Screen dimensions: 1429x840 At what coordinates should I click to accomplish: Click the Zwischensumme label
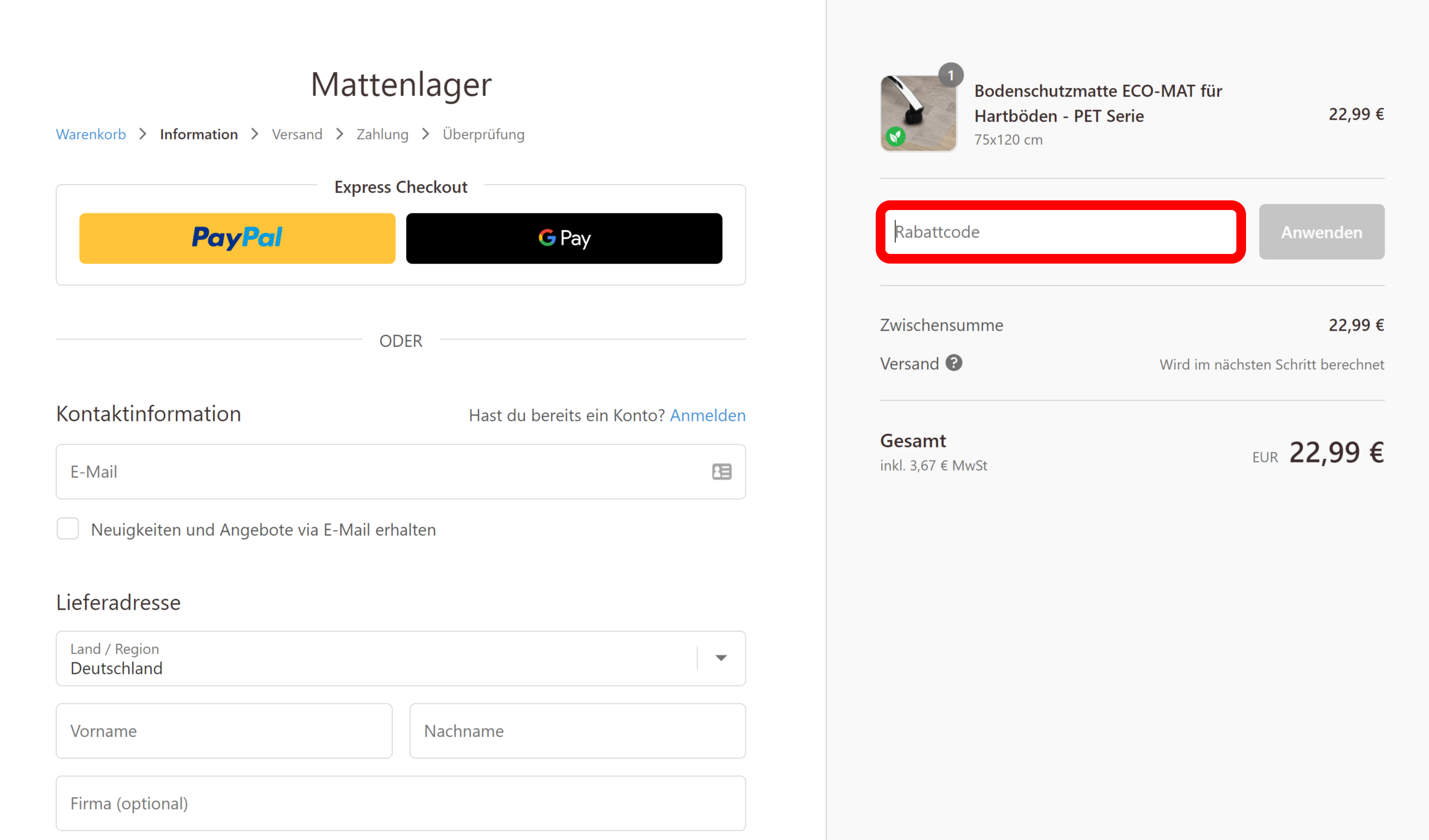pos(941,325)
